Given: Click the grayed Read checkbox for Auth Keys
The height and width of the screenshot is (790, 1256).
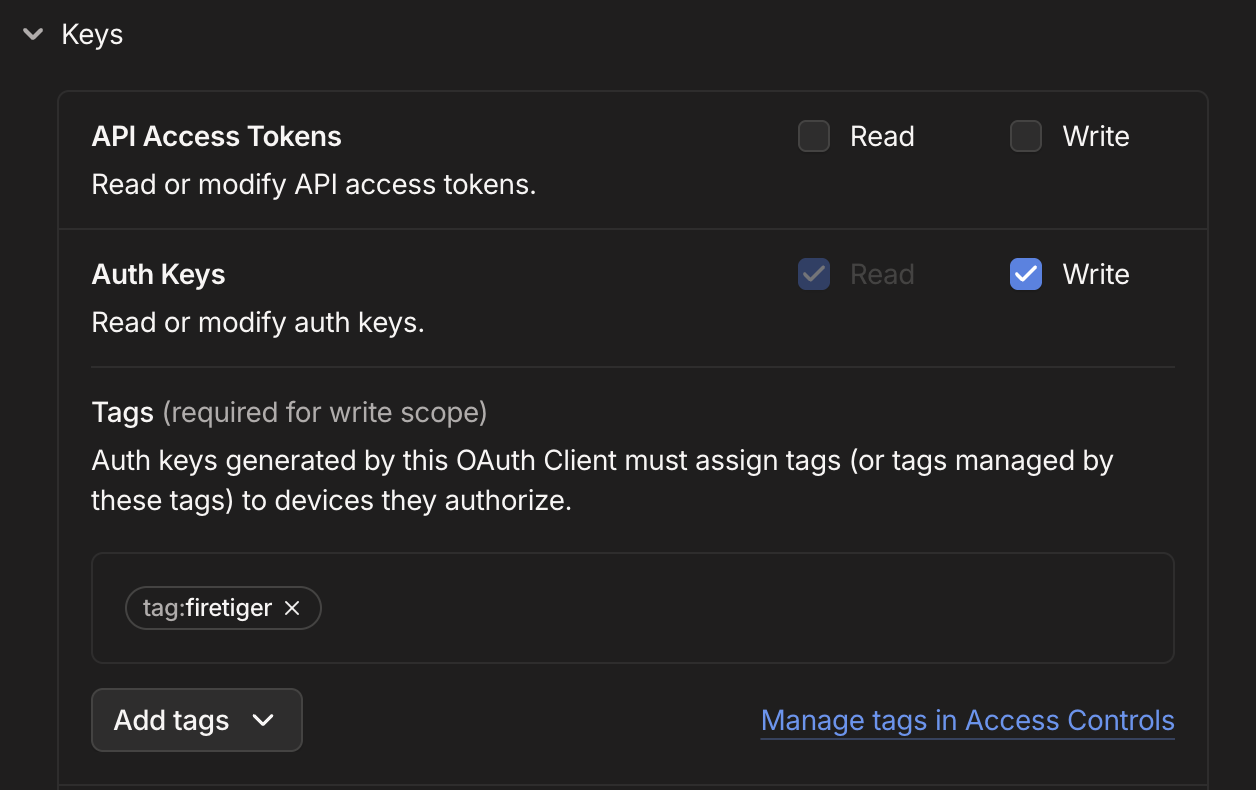Looking at the screenshot, I should tap(813, 274).
